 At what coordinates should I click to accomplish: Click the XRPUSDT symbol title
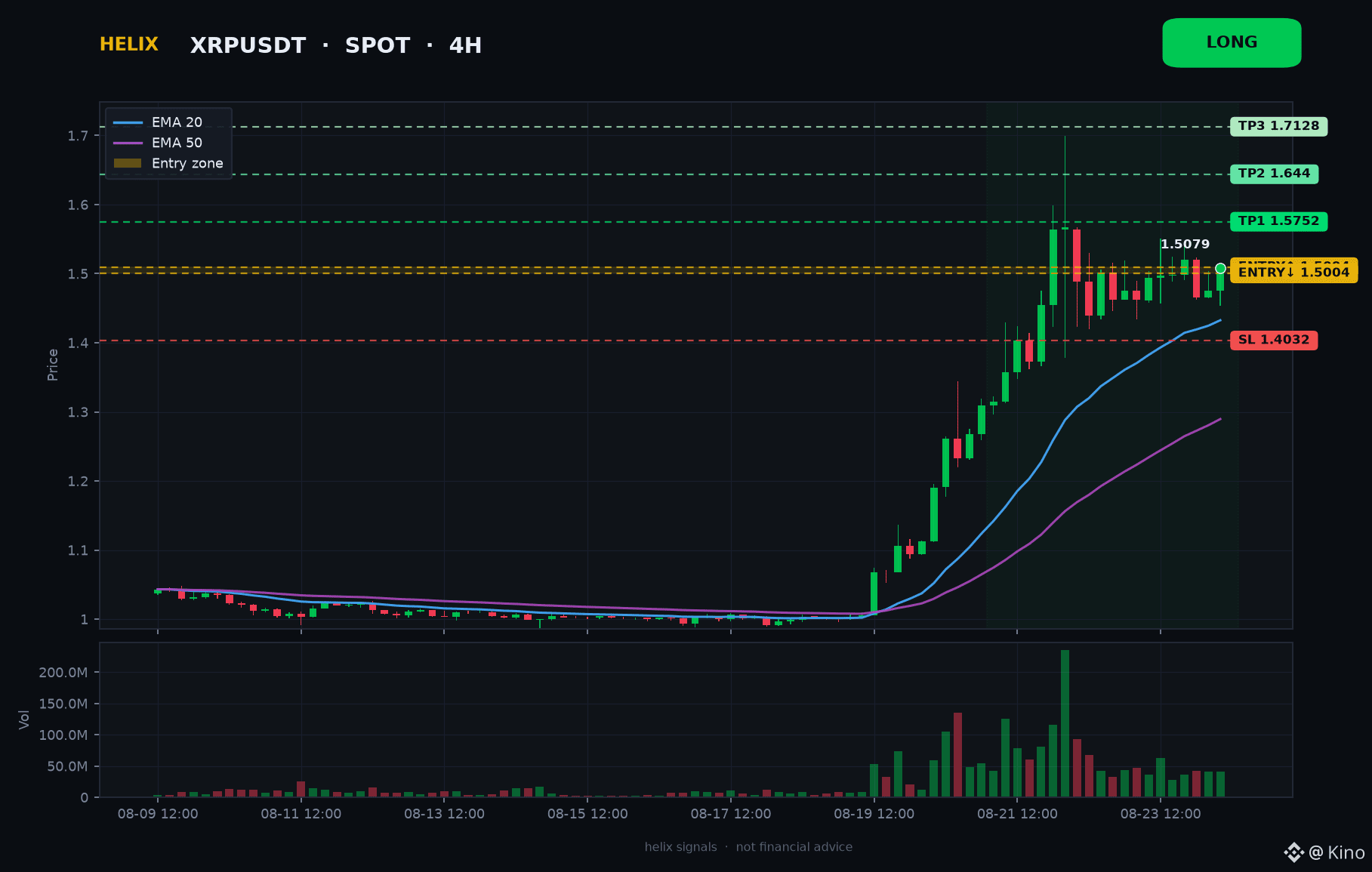(248, 45)
